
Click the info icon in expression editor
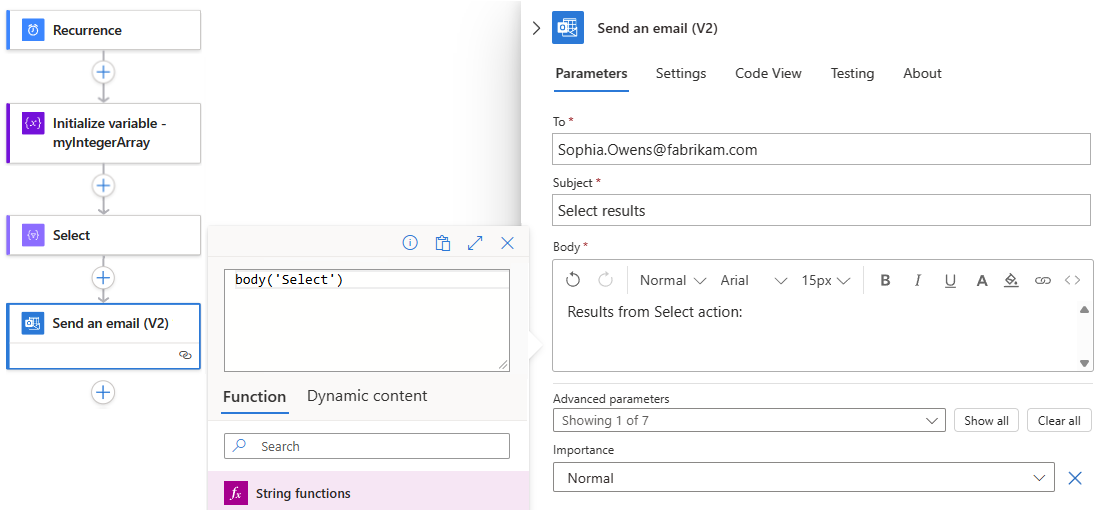[410, 243]
